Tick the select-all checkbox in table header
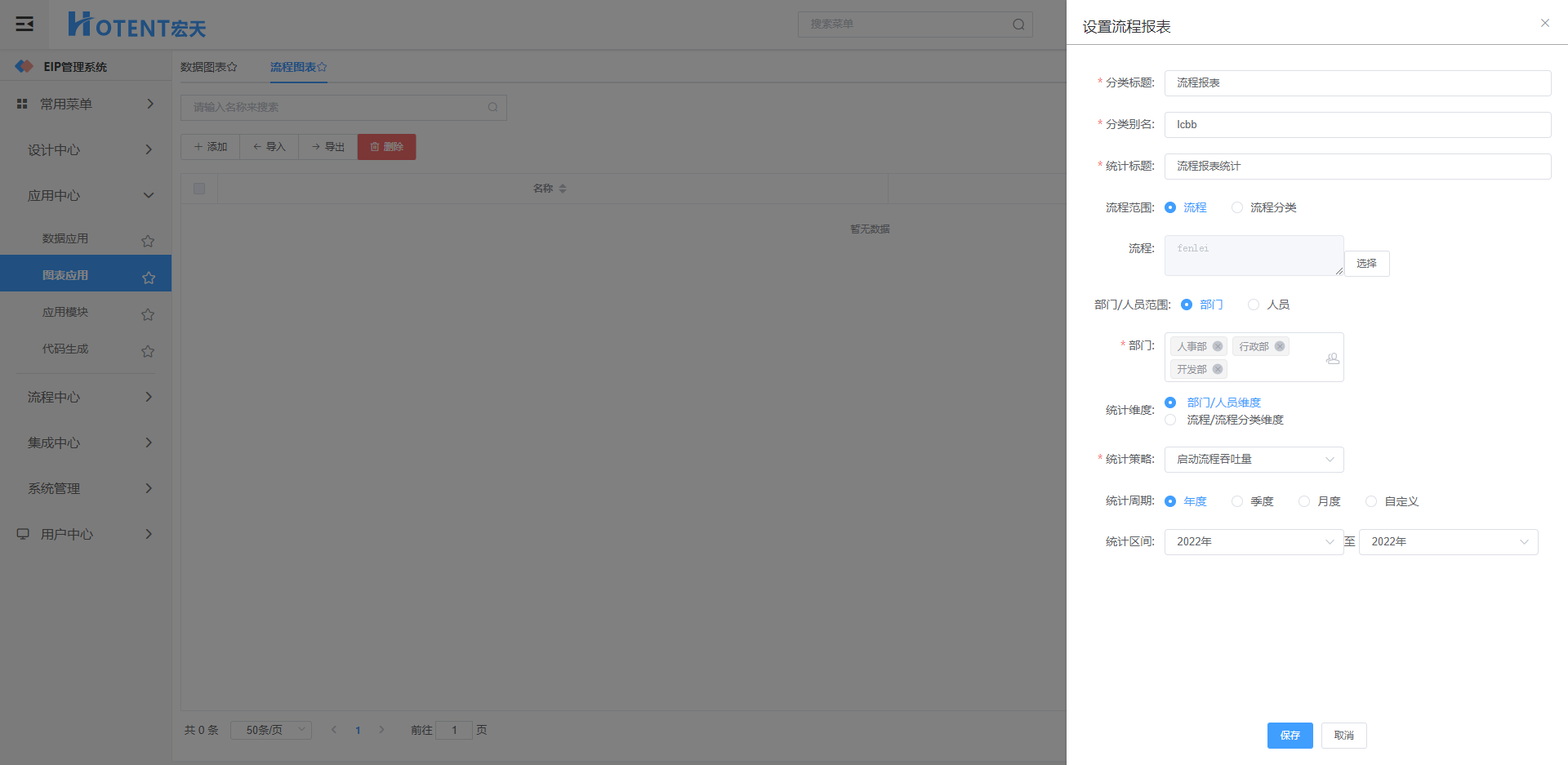 click(199, 189)
